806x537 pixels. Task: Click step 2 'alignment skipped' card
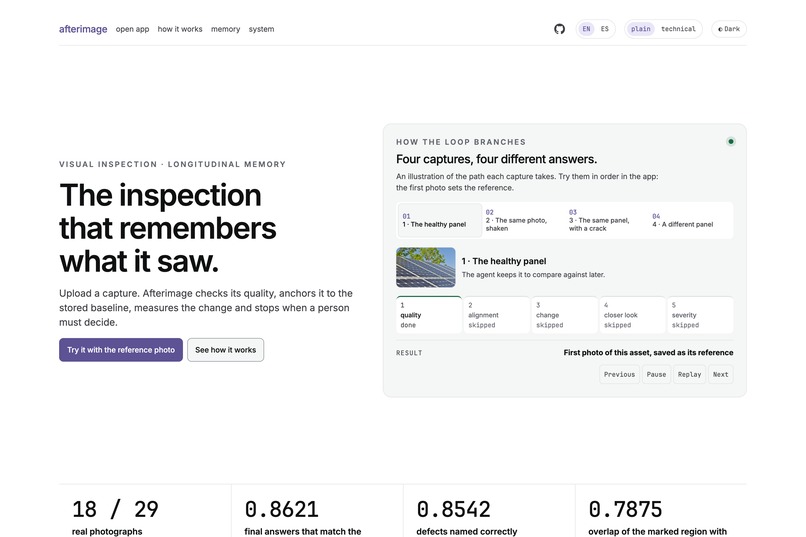click(497, 315)
